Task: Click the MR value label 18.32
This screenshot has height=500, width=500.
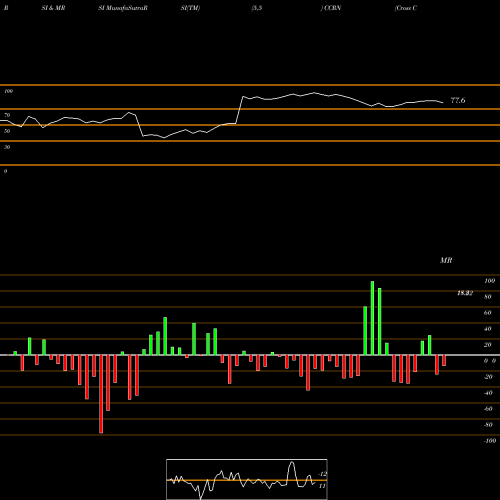Action: 465,293
